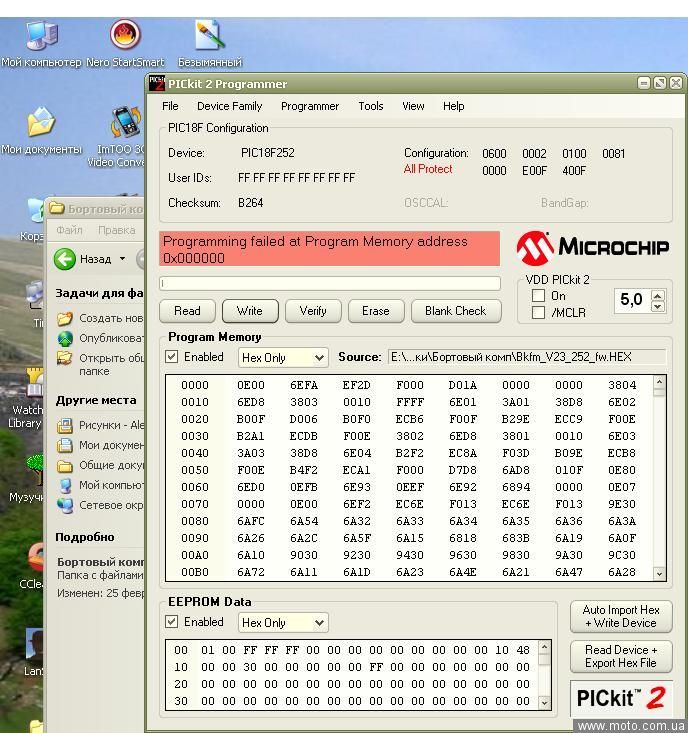
Task: Open the Правка menu in Explorer window
Action: (x=116, y=230)
